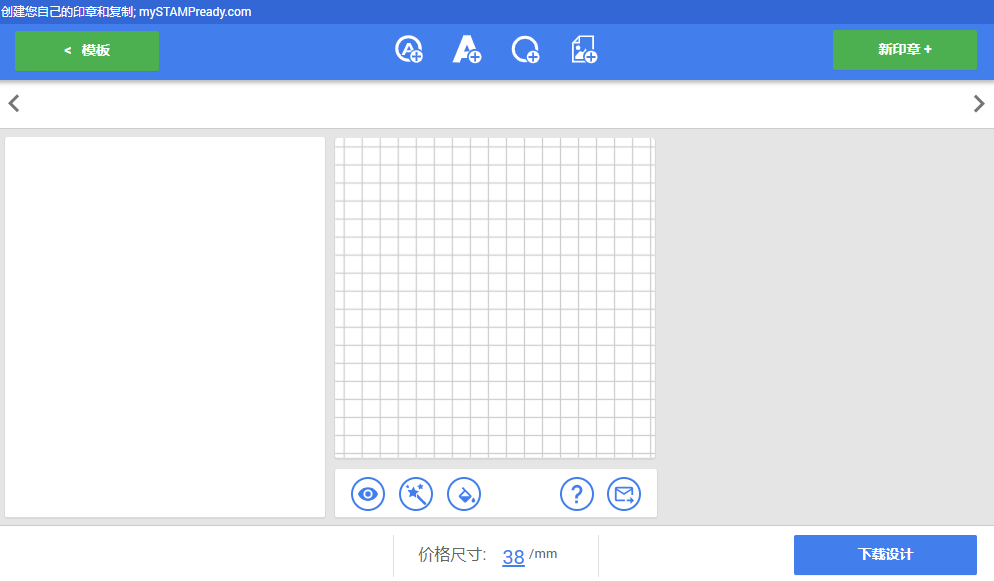The width and height of the screenshot is (994, 581).
Task: Go back to templates (模板)
Action: tap(87, 51)
